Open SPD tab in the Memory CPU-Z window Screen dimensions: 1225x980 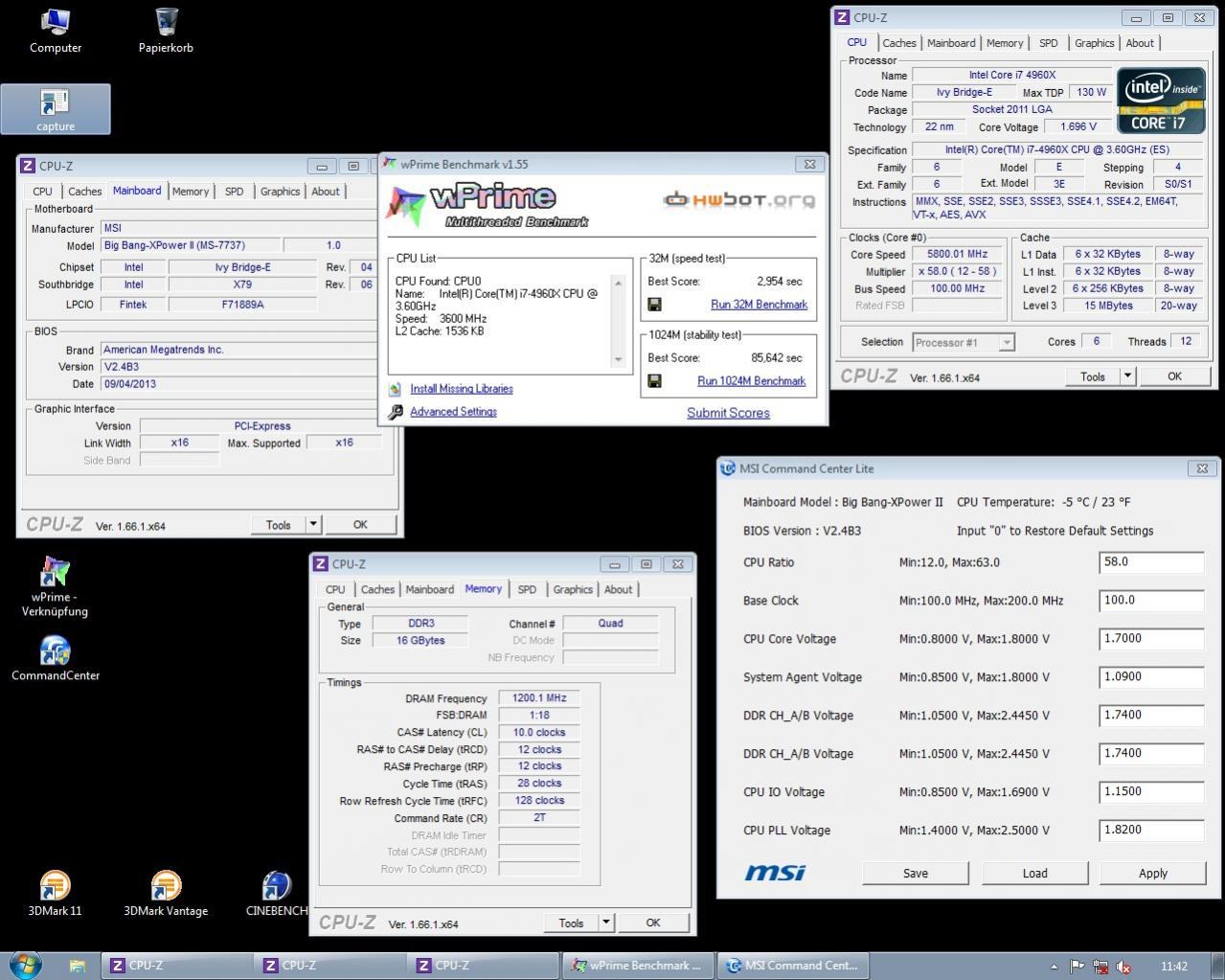[527, 590]
